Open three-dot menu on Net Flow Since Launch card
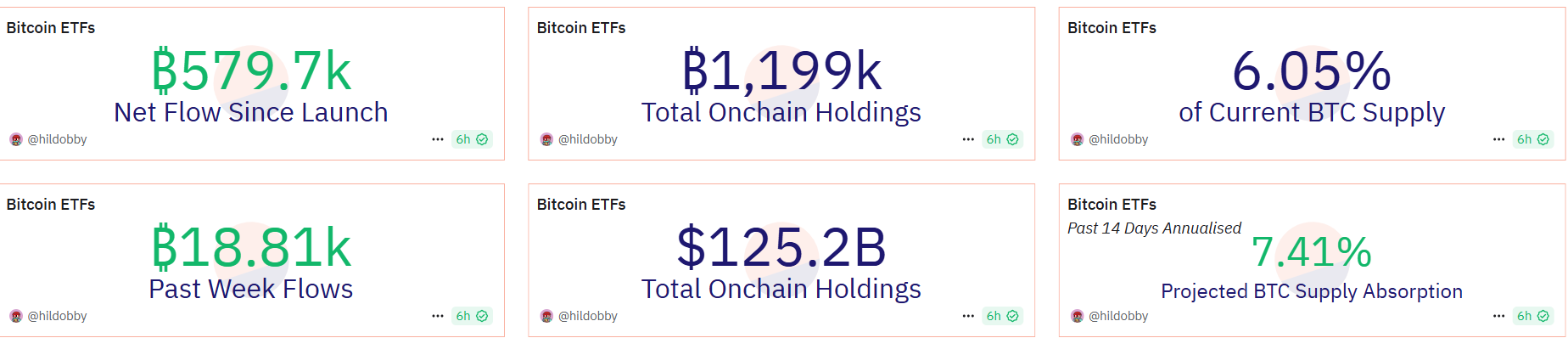Image resolution: width=1568 pixels, height=338 pixels. [x=438, y=139]
